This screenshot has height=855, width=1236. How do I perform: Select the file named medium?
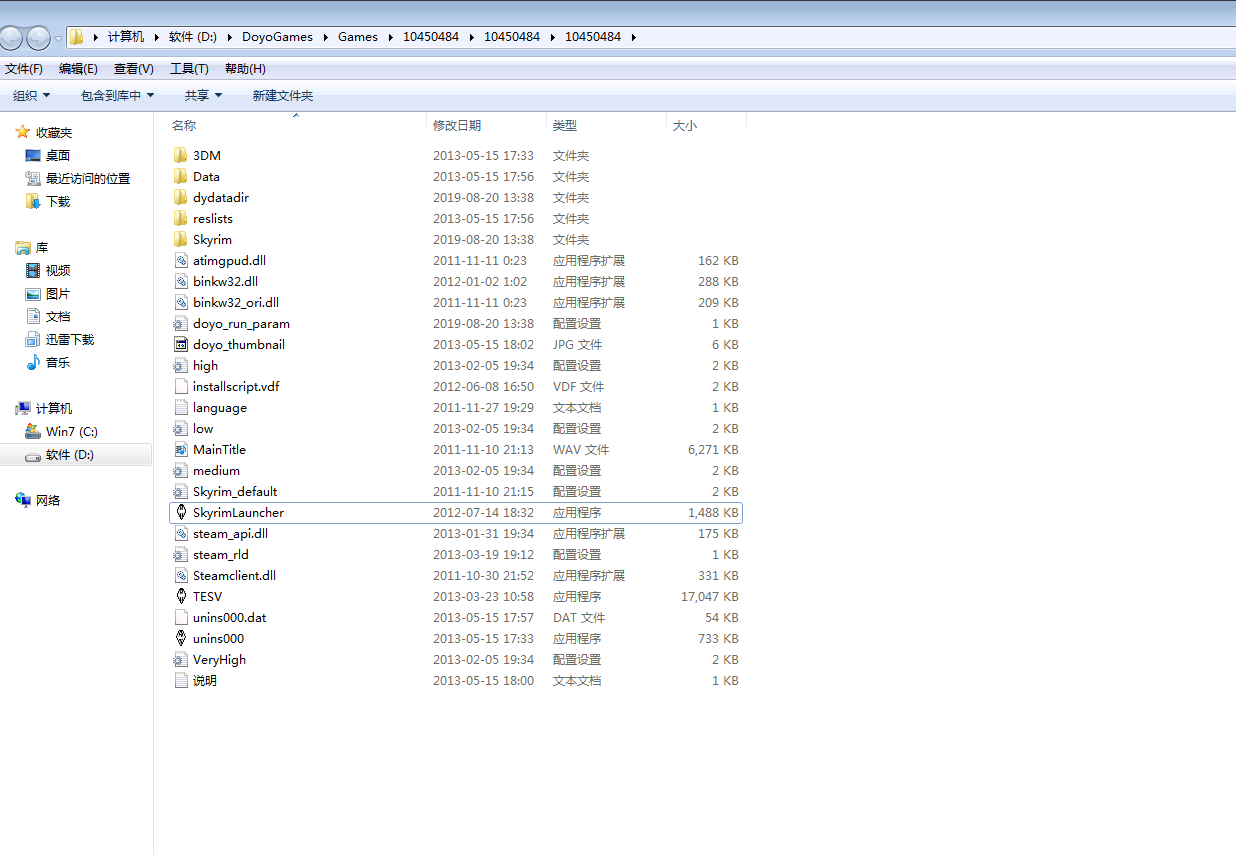coord(216,470)
